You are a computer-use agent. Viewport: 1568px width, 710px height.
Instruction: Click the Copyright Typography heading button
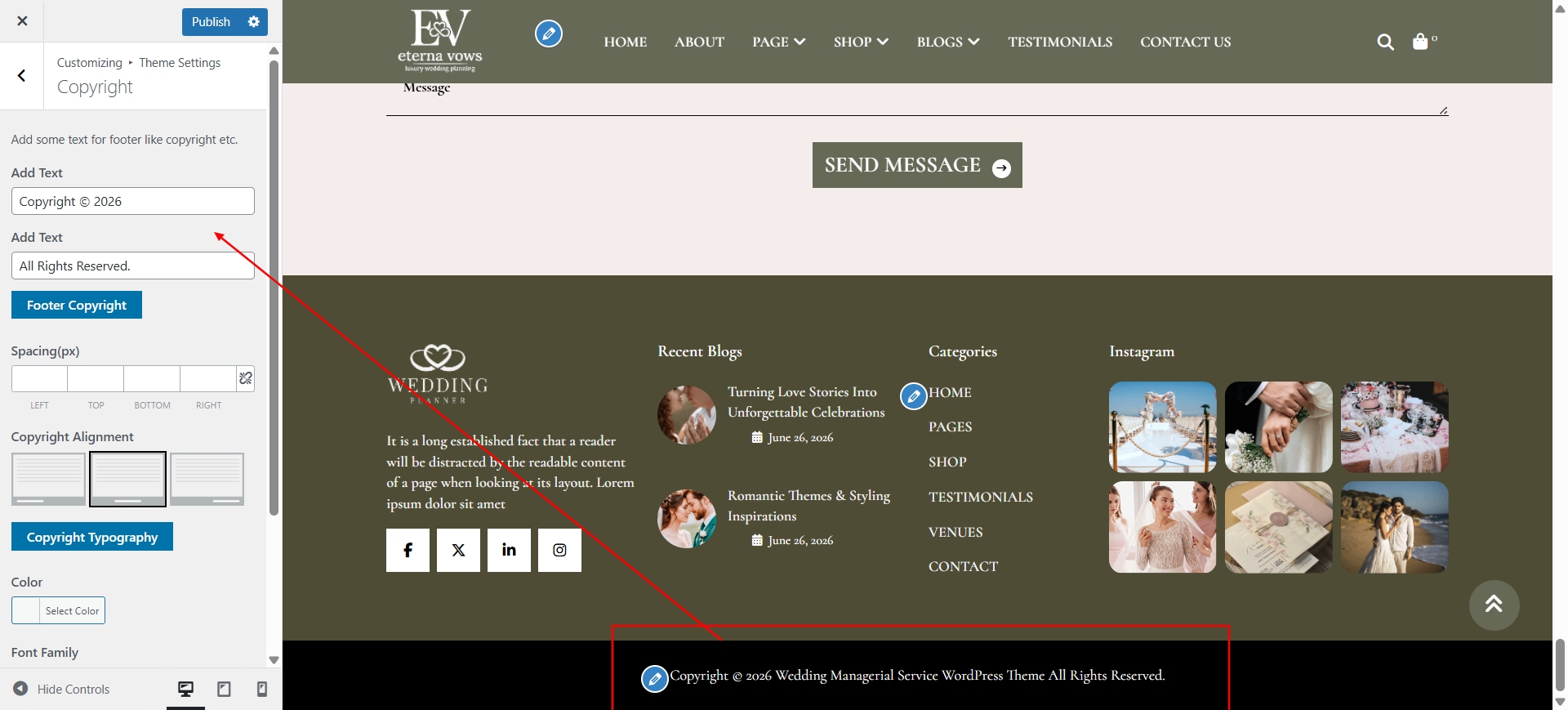pyautogui.click(x=92, y=537)
